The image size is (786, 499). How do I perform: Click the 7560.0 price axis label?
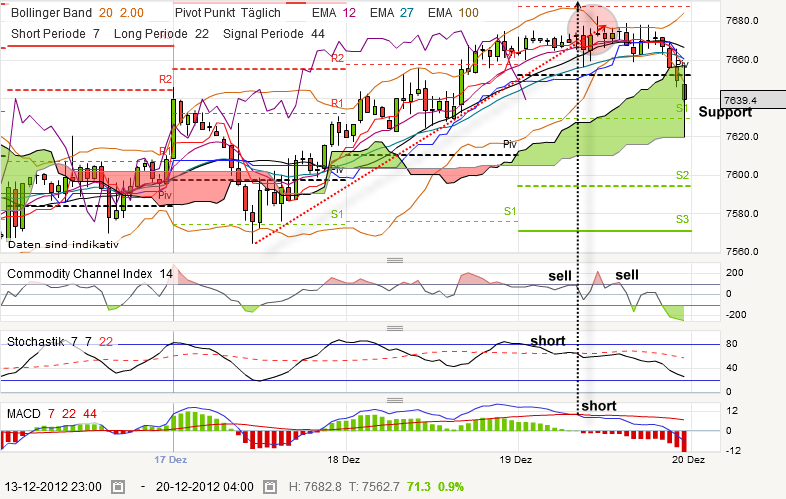(742, 252)
